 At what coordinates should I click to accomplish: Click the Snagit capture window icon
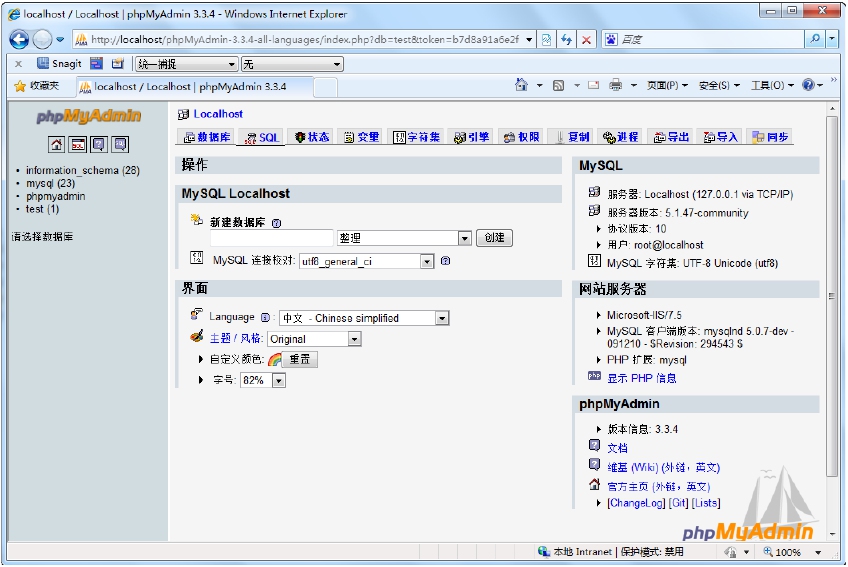[97, 64]
